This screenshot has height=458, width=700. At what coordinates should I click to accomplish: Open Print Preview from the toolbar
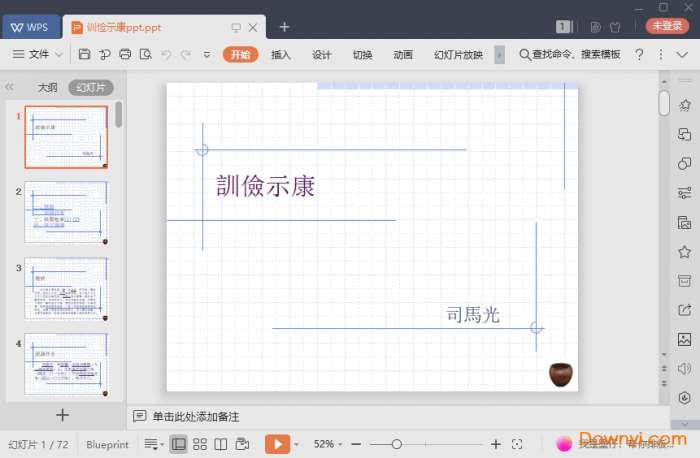click(x=146, y=54)
